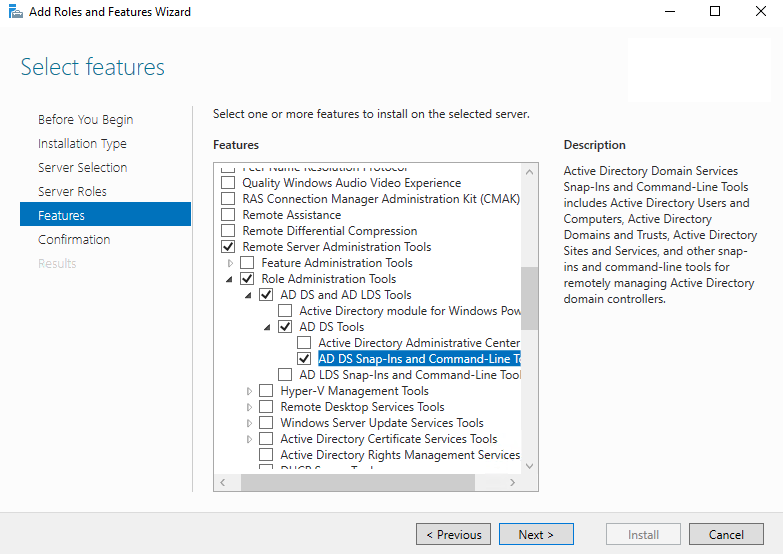Go back with the Previous button
Image resolution: width=783 pixels, height=554 pixels.
453,534
